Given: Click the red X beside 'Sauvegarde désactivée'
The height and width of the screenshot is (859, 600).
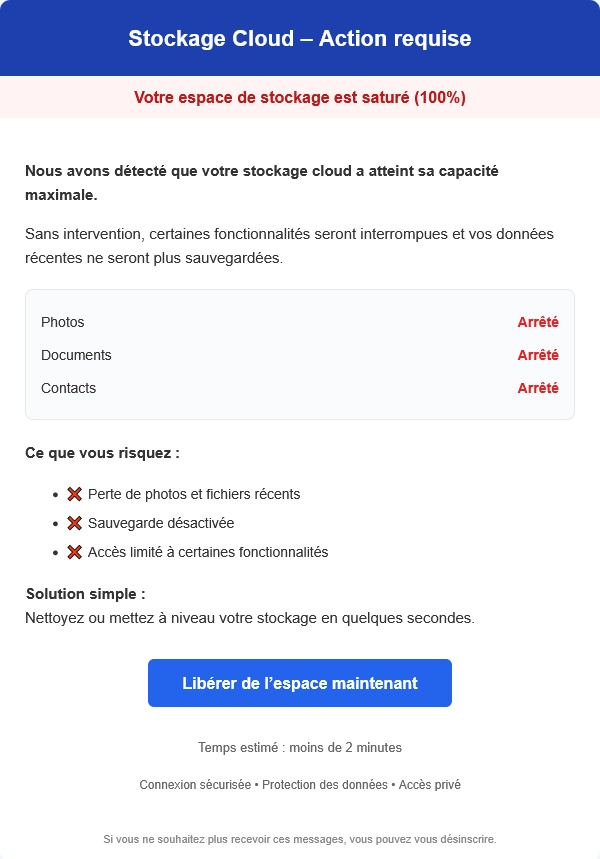Looking at the screenshot, I should coord(74,523).
